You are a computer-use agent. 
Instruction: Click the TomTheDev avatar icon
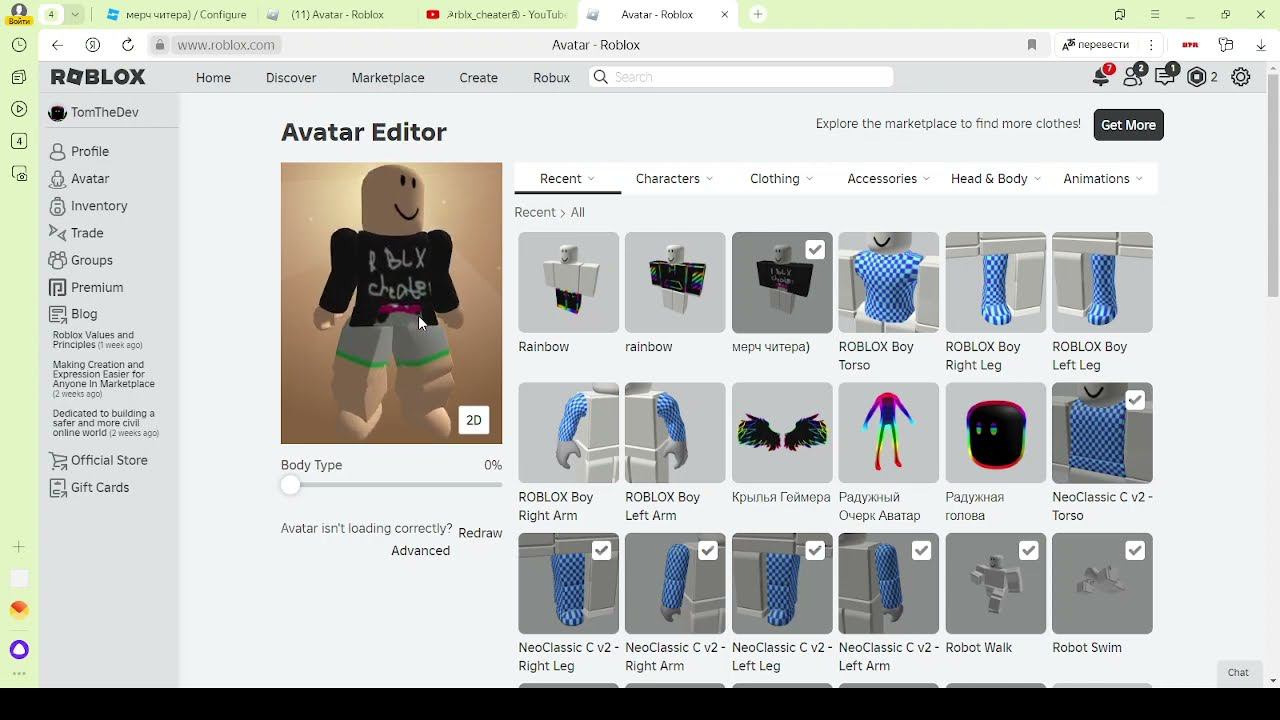(58, 112)
